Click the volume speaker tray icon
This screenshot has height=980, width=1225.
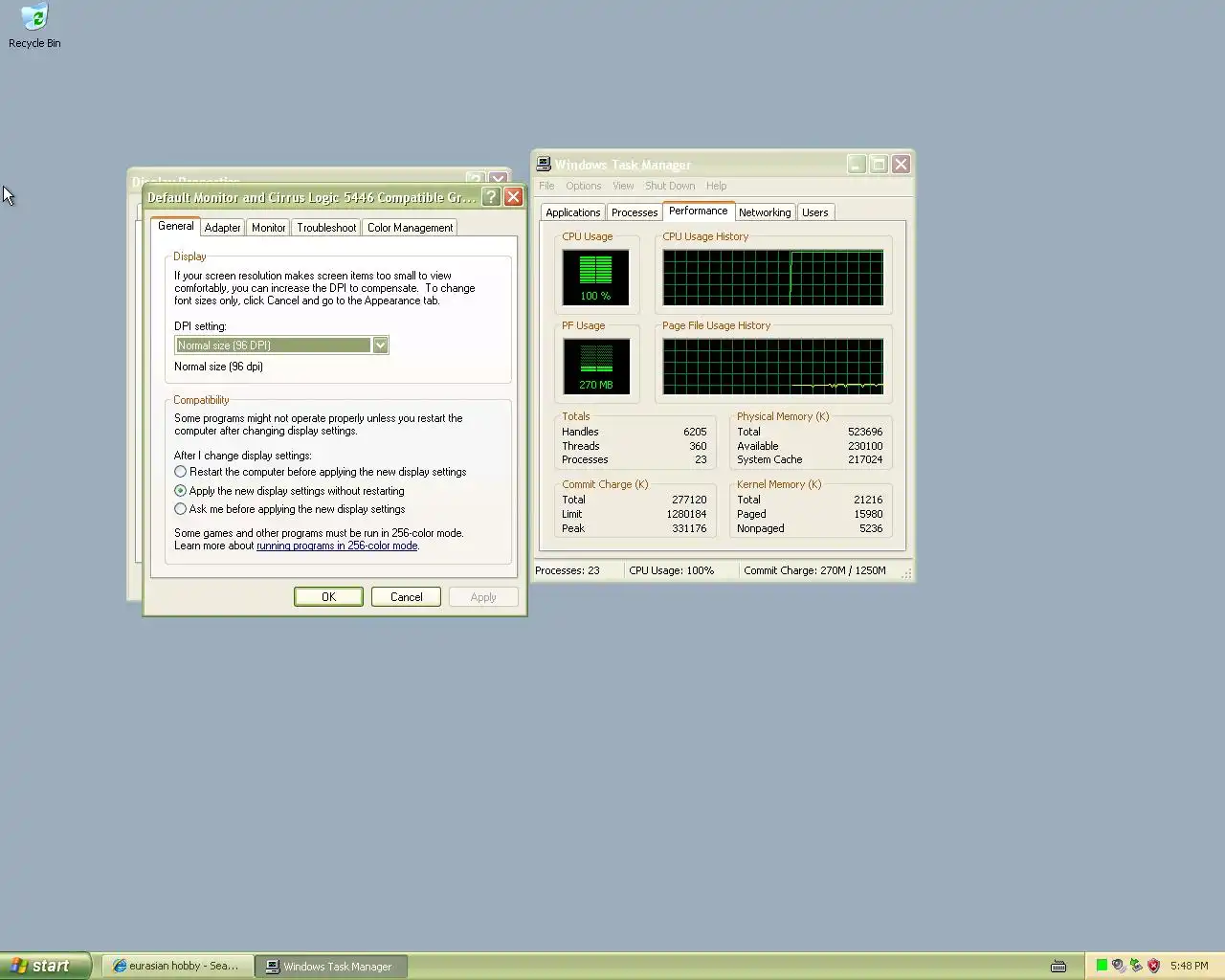[x=1119, y=966]
